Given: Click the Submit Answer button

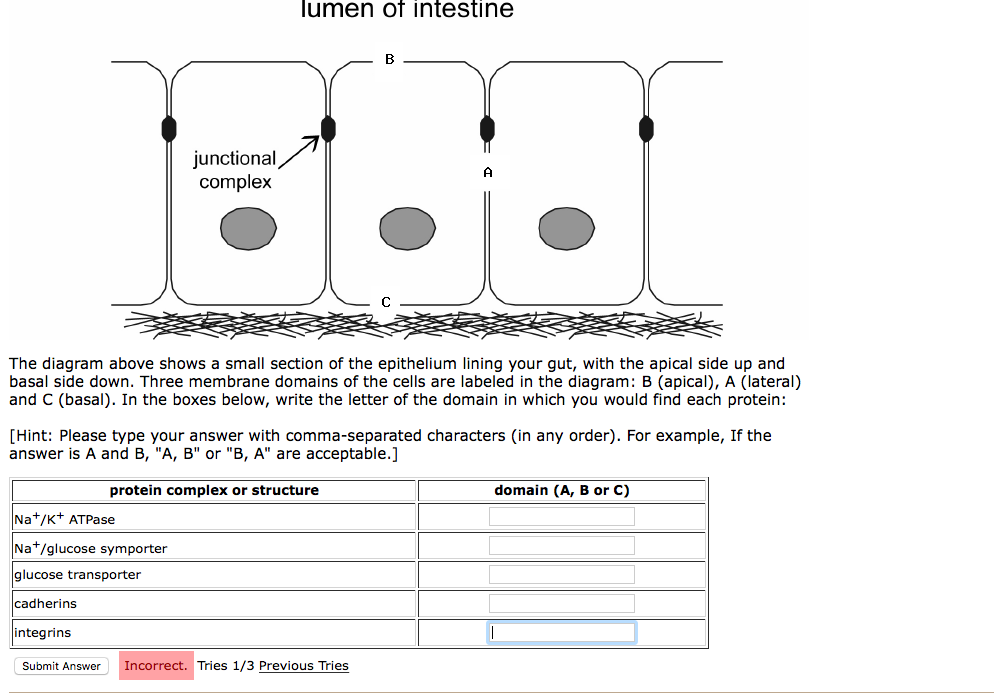Looking at the screenshot, I should click(60, 665).
